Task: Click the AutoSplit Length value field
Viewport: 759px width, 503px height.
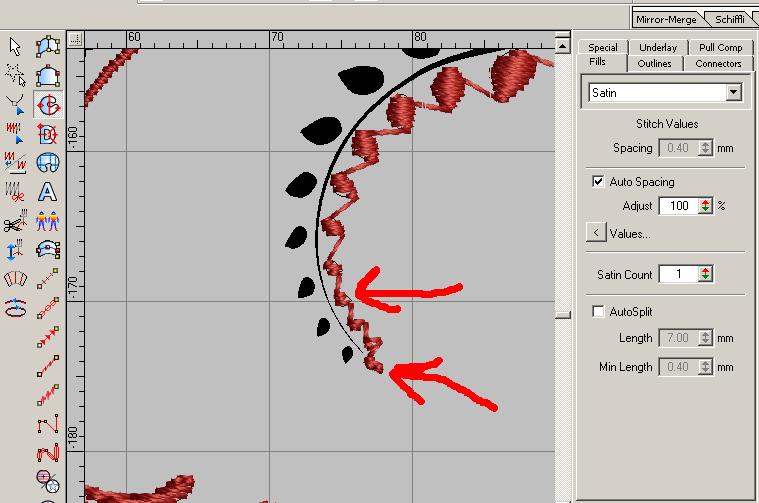Action: [x=679, y=337]
